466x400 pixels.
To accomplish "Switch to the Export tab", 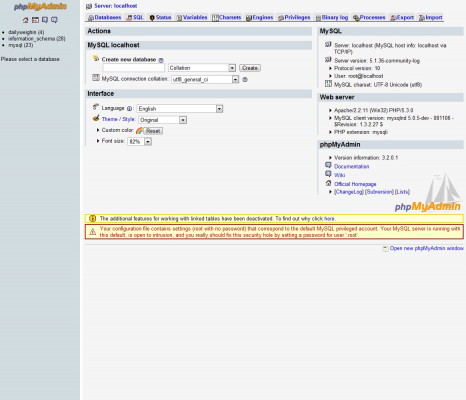I will click(x=402, y=18).
